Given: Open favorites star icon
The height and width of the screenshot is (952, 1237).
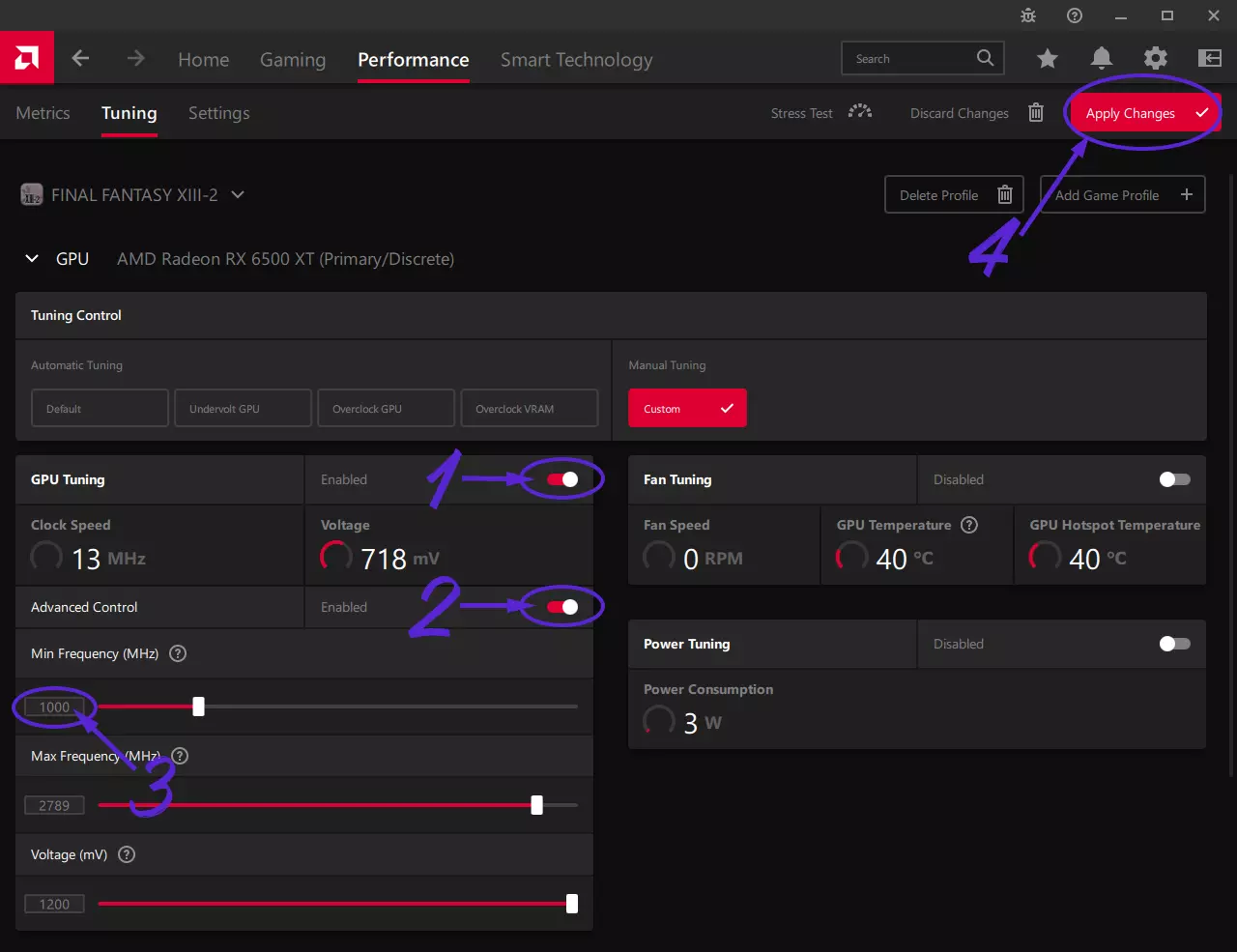Looking at the screenshot, I should [1048, 59].
